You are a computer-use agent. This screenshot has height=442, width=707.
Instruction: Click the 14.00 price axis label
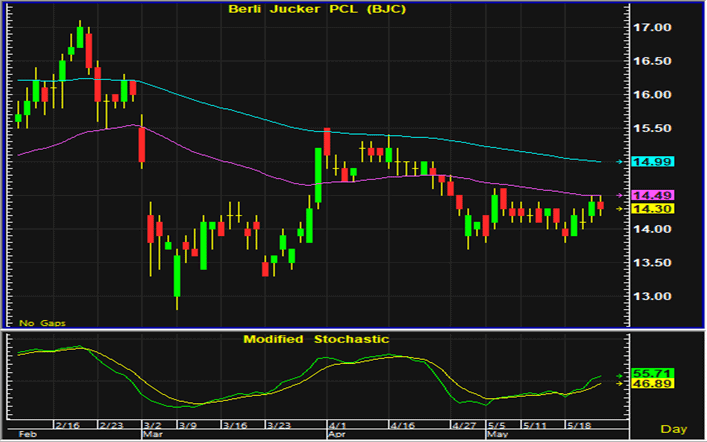point(652,229)
